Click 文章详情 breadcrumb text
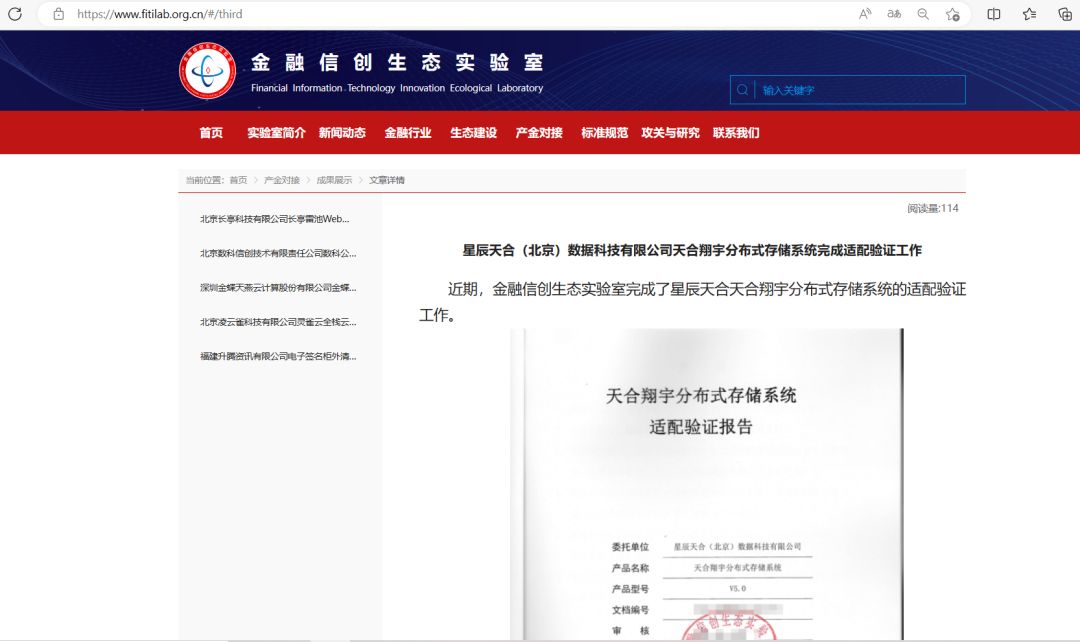 386,180
